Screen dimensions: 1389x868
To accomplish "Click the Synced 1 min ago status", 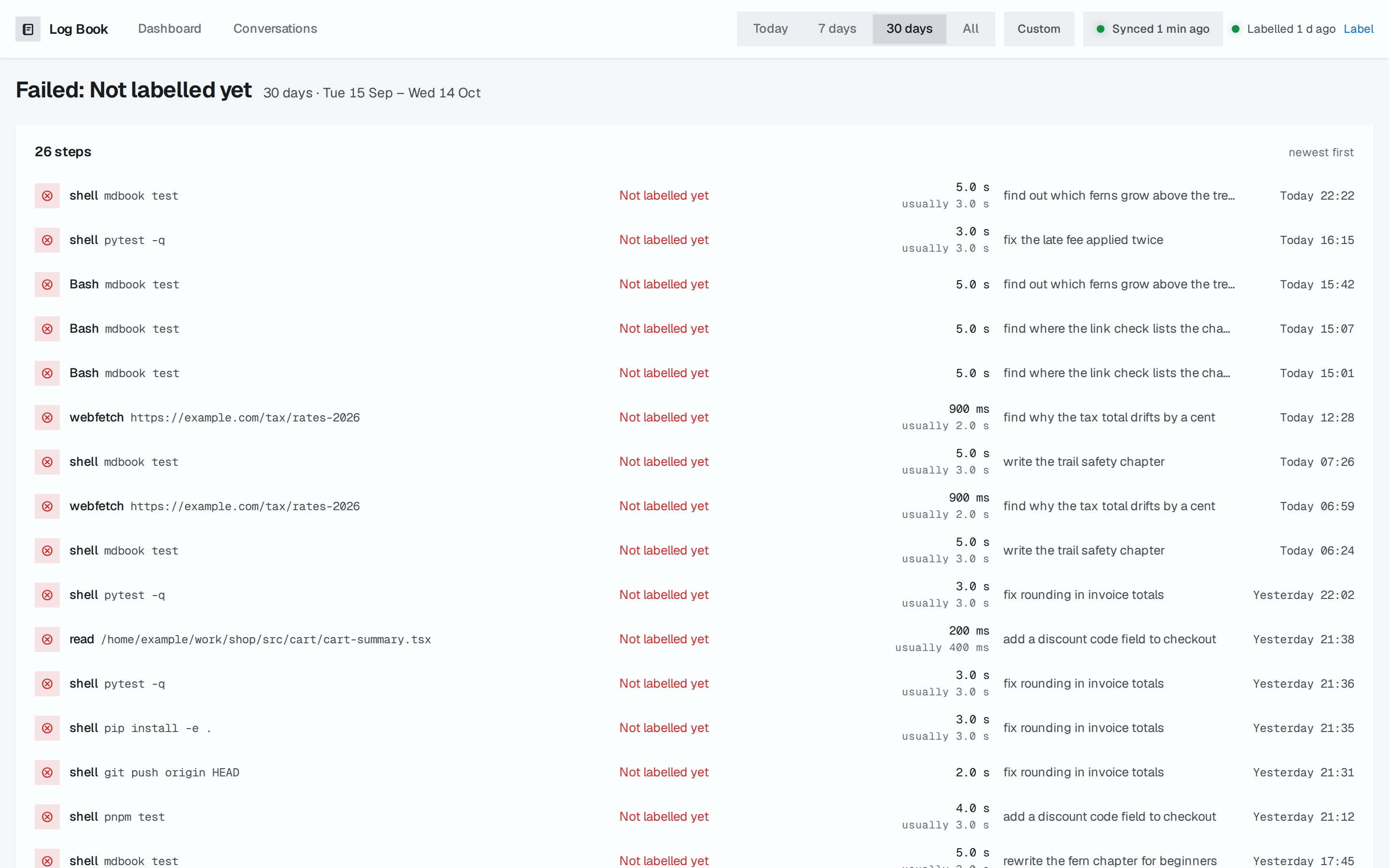I will [x=1153, y=29].
